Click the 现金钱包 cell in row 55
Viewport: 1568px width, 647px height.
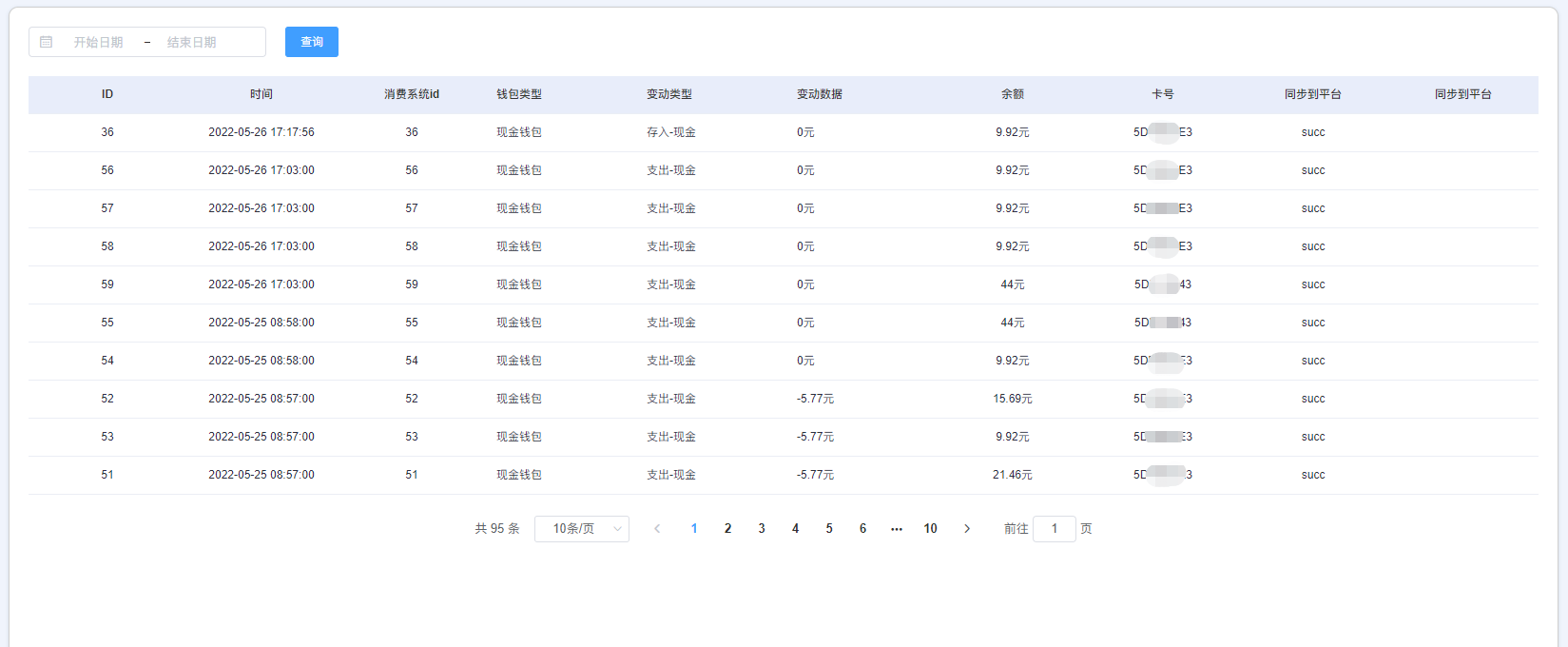pyautogui.click(x=519, y=323)
